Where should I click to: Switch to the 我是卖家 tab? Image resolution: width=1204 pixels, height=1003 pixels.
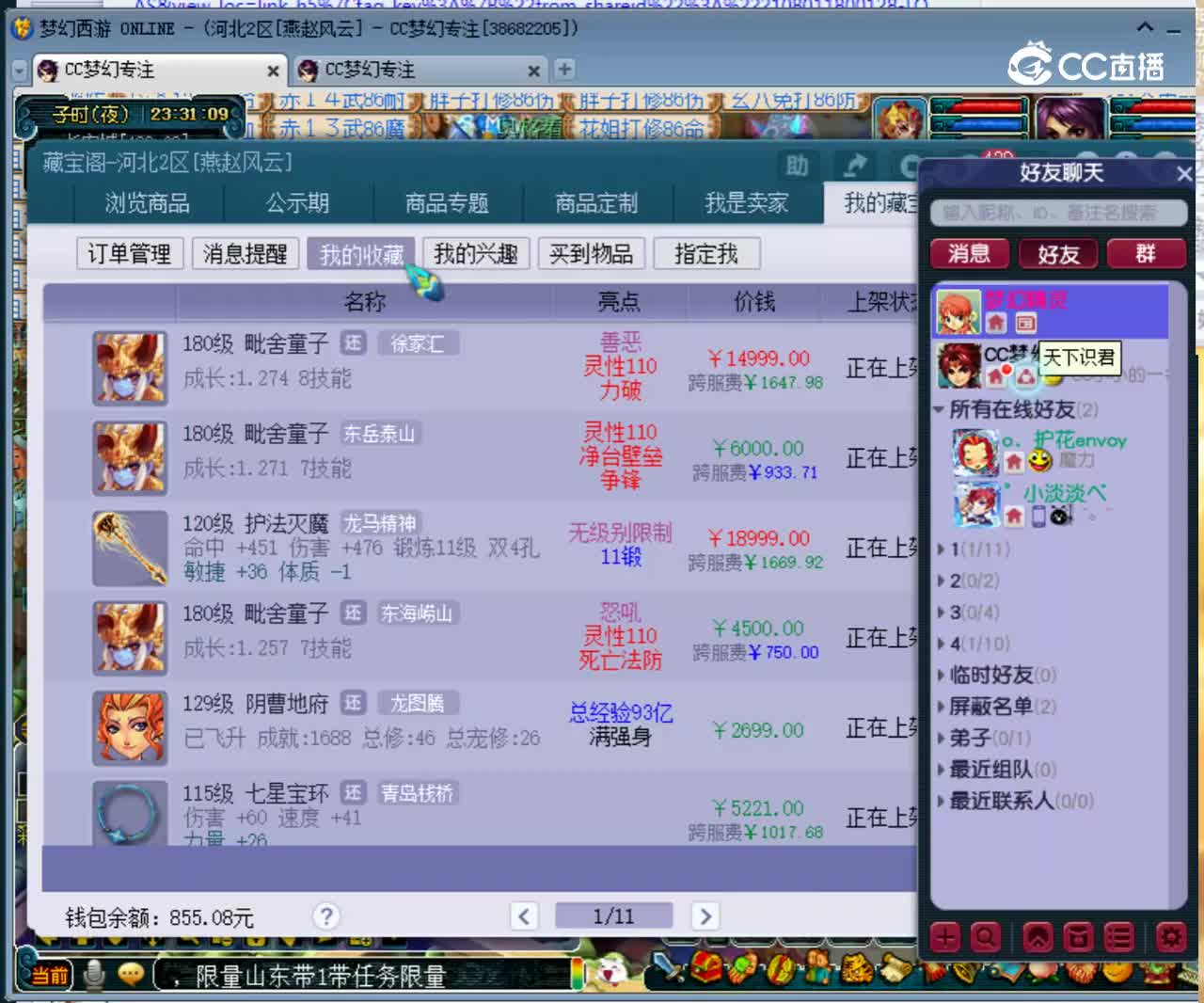pos(747,202)
